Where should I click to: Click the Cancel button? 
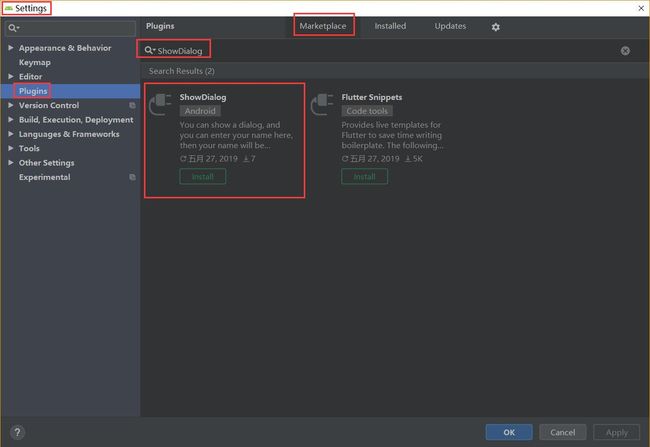[563, 432]
